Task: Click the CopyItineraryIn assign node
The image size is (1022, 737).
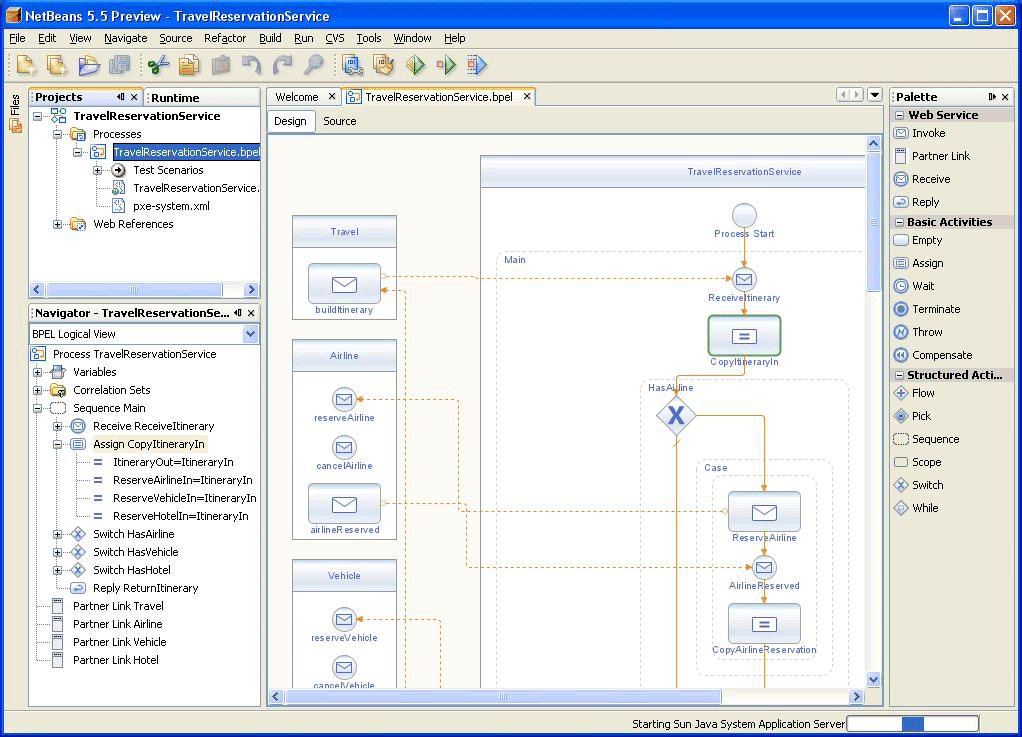Action: [744, 336]
